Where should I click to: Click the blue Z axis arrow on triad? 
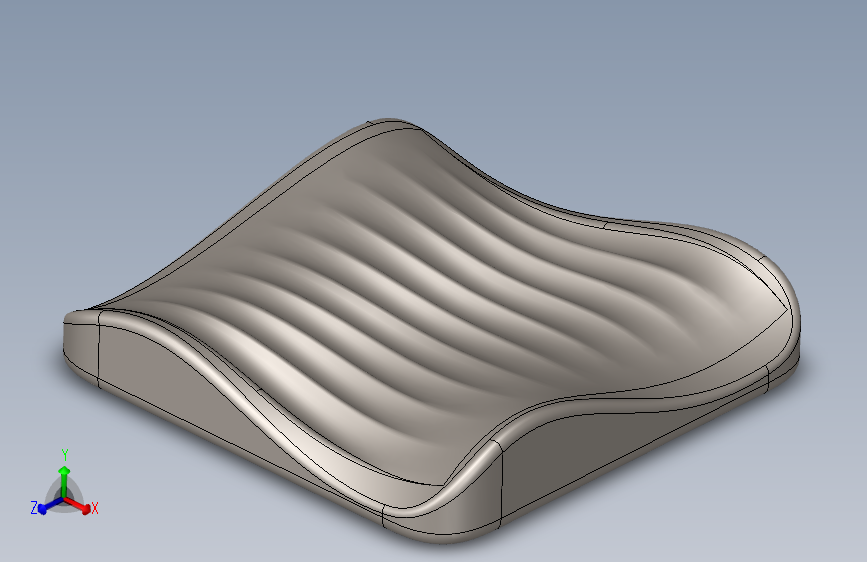coord(50,506)
